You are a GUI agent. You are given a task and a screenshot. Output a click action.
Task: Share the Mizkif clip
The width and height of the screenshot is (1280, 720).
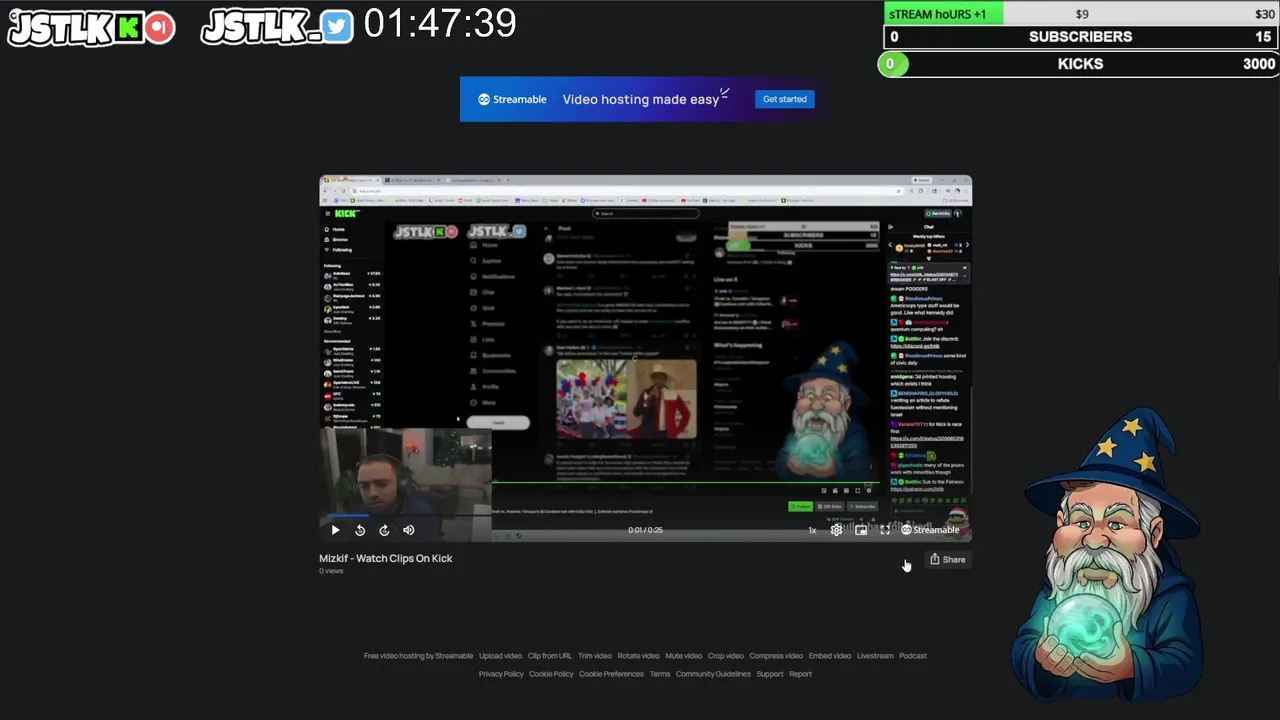[947, 559]
